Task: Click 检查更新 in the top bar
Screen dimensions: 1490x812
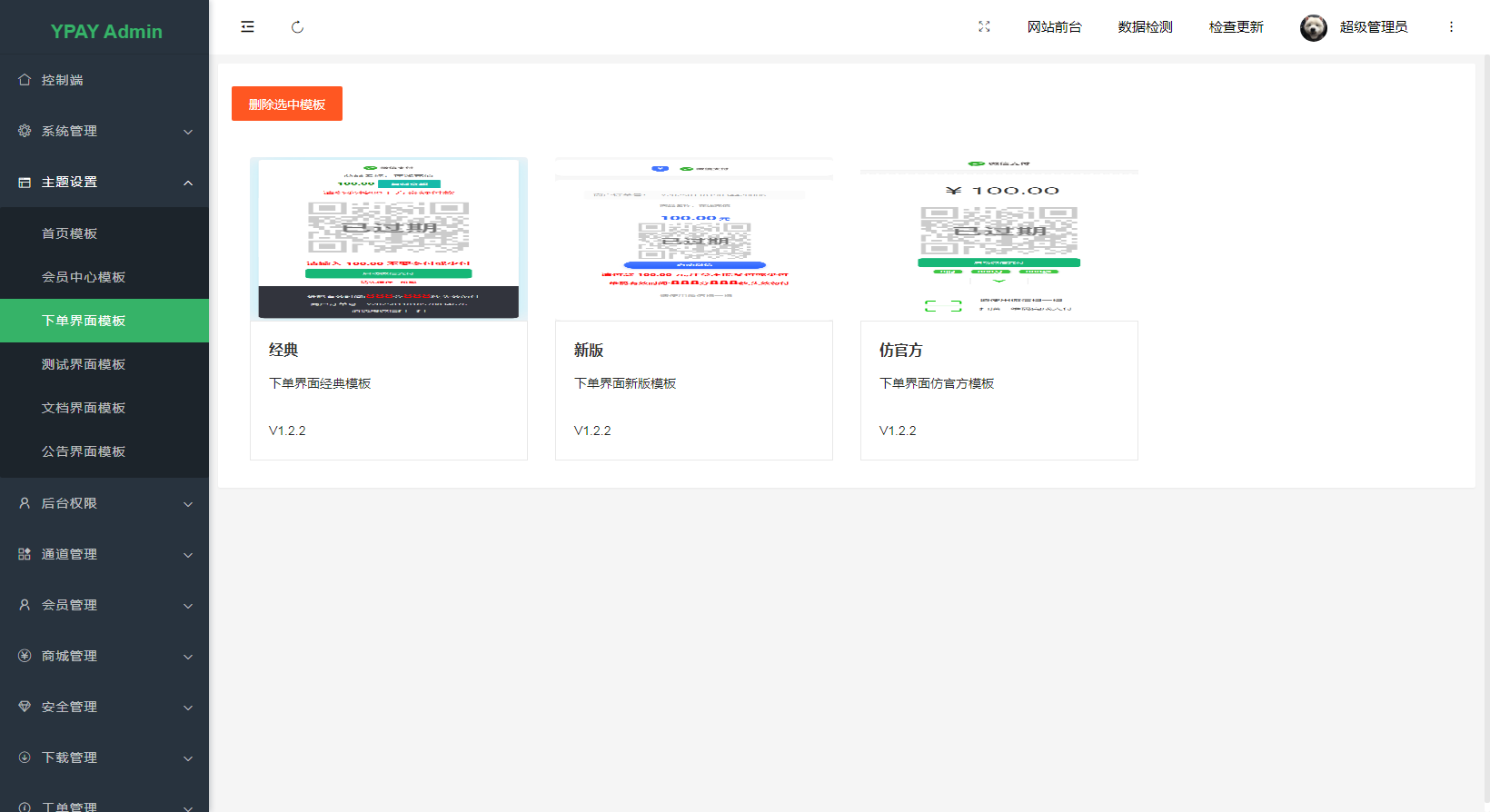Action: (1236, 27)
